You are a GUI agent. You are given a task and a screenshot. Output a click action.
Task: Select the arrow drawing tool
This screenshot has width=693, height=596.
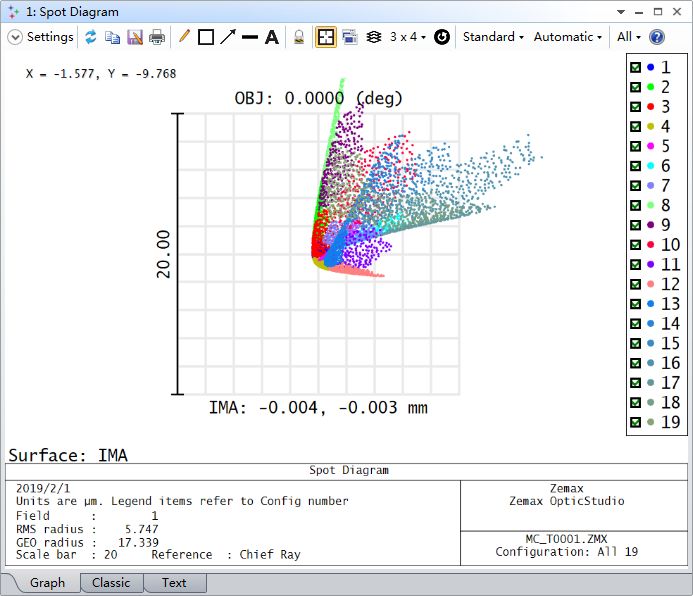(x=228, y=37)
